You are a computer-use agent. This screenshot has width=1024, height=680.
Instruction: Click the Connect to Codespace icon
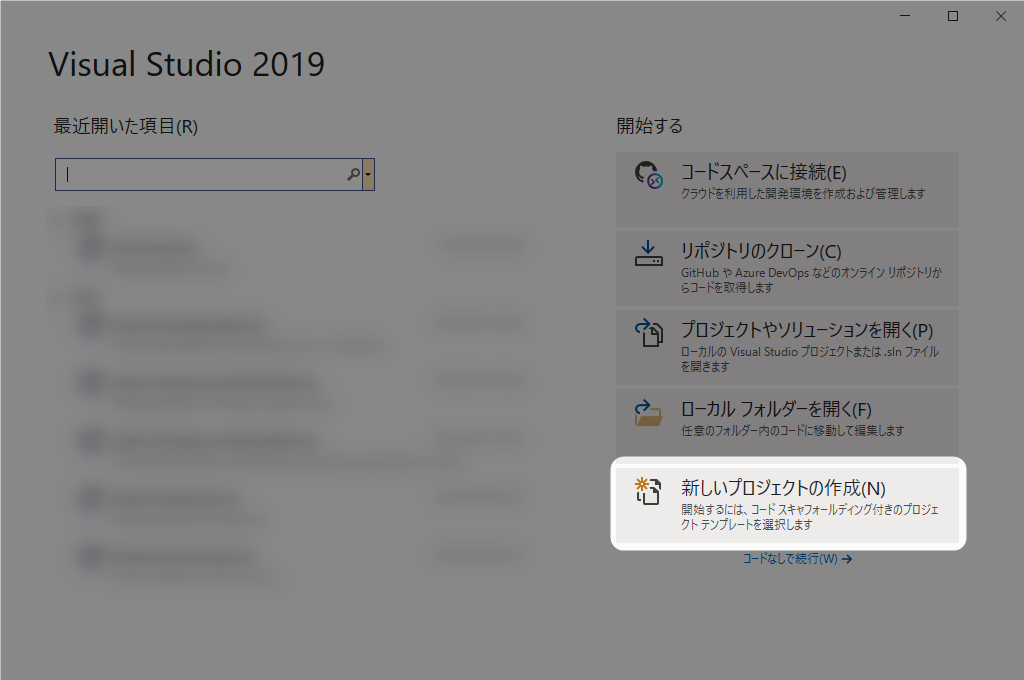tap(648, 175)
